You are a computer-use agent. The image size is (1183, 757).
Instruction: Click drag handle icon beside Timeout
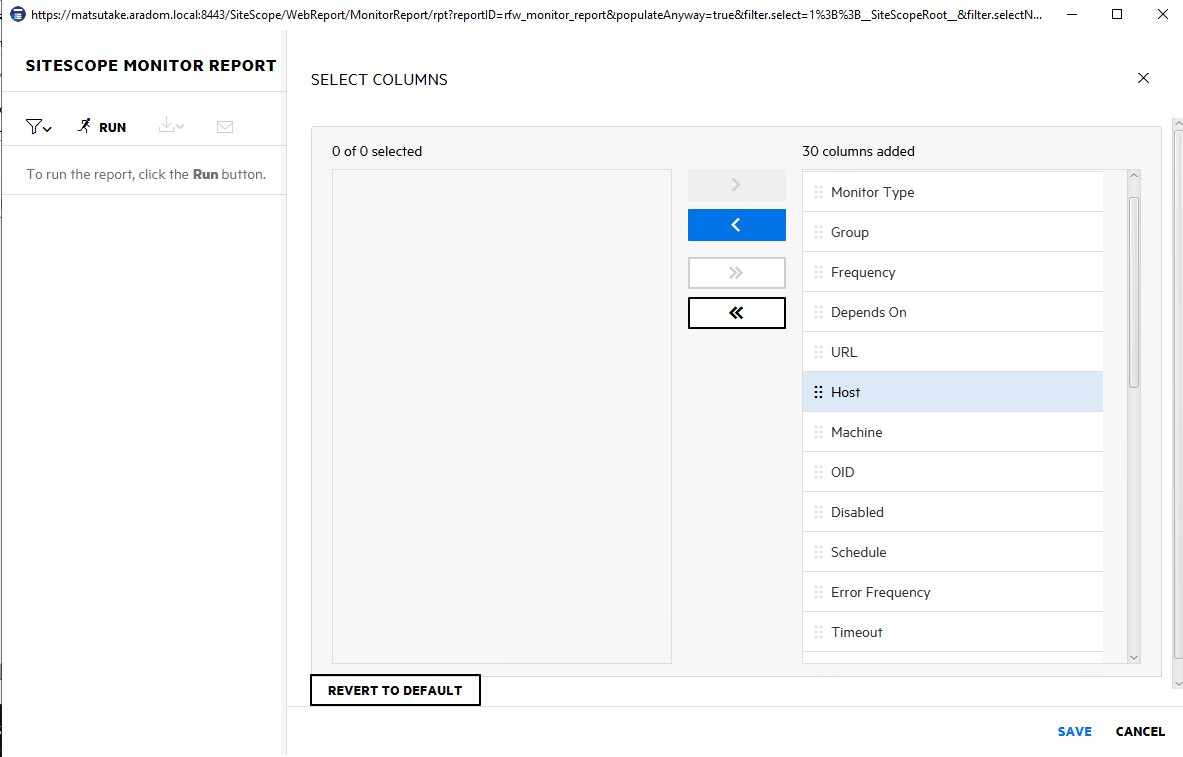tap(818, 632)
